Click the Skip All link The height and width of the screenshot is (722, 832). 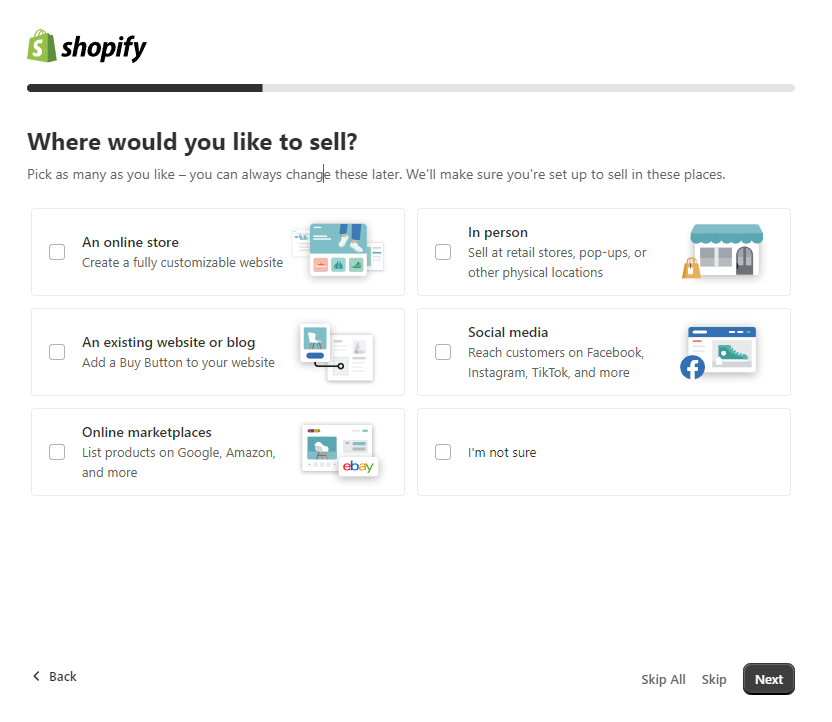click(663, 680)
